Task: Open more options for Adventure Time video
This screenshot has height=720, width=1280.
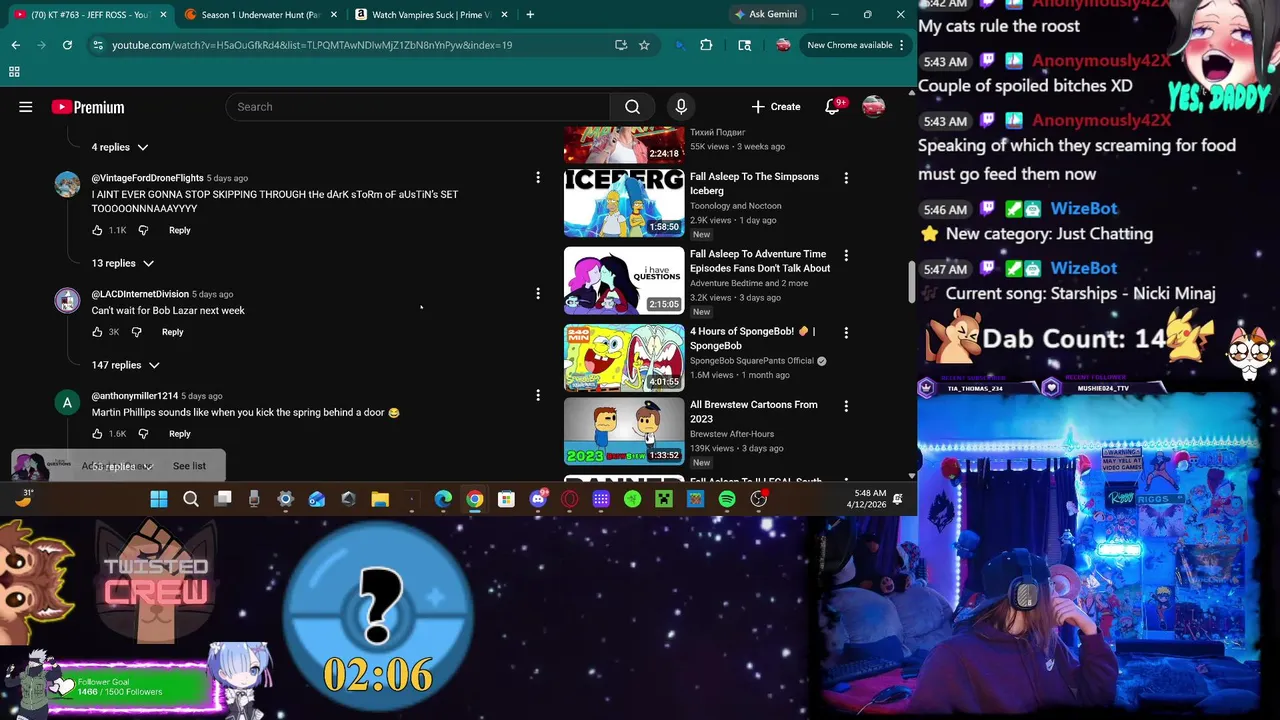Action: tap(846, 255)
